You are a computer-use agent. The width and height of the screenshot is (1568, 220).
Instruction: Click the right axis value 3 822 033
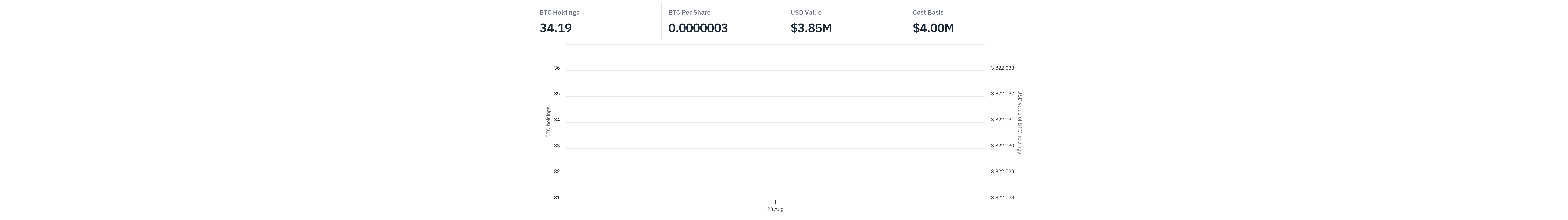1002,68
